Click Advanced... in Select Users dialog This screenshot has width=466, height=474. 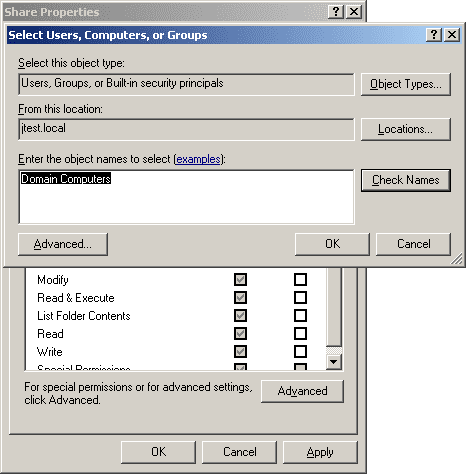point(63,244)
